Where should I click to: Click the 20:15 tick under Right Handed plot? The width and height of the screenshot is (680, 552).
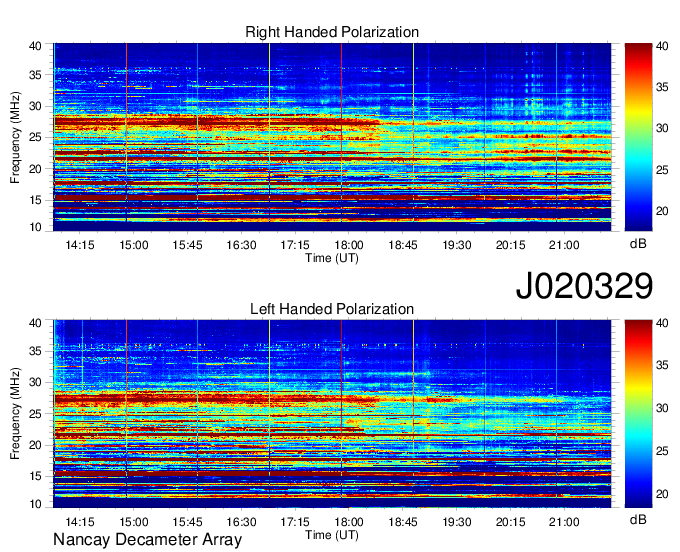[510, 245]
